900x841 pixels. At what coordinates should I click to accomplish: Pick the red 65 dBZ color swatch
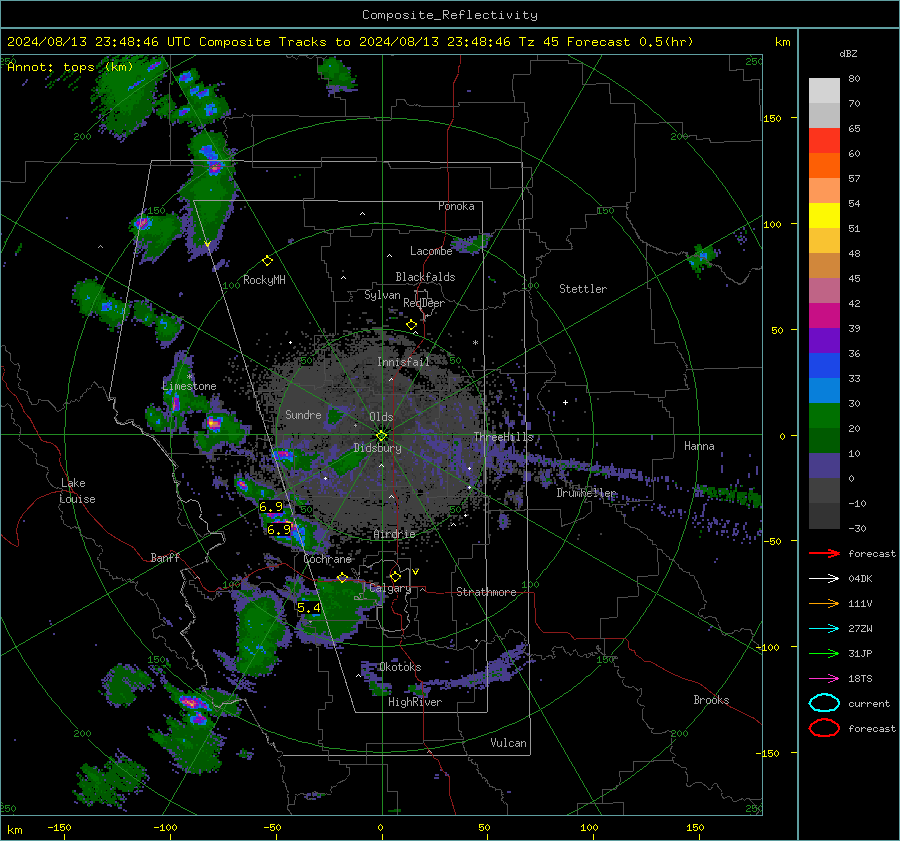(824, 141)
